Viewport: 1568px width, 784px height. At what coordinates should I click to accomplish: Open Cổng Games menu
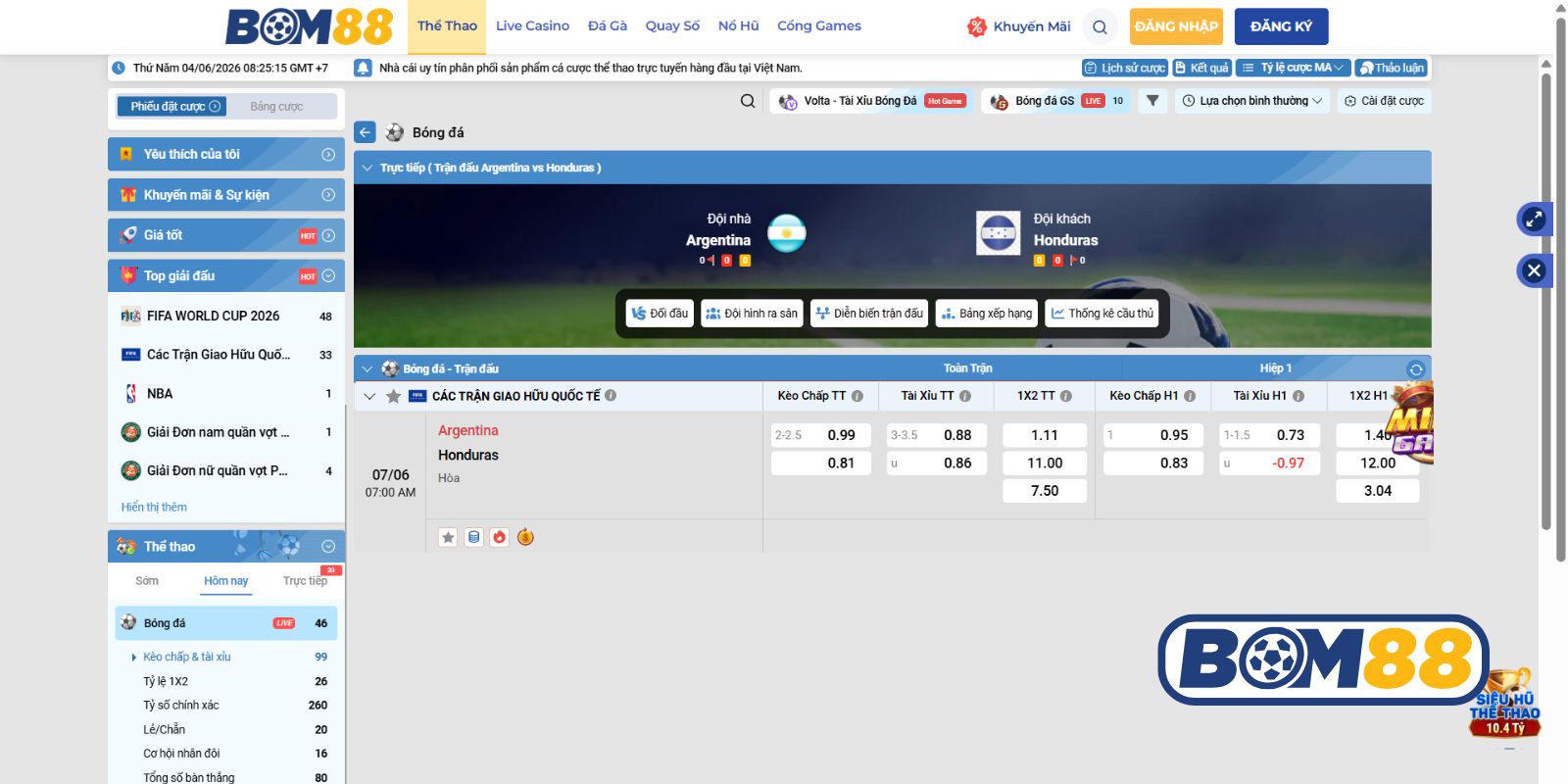[x=819, y=26]
